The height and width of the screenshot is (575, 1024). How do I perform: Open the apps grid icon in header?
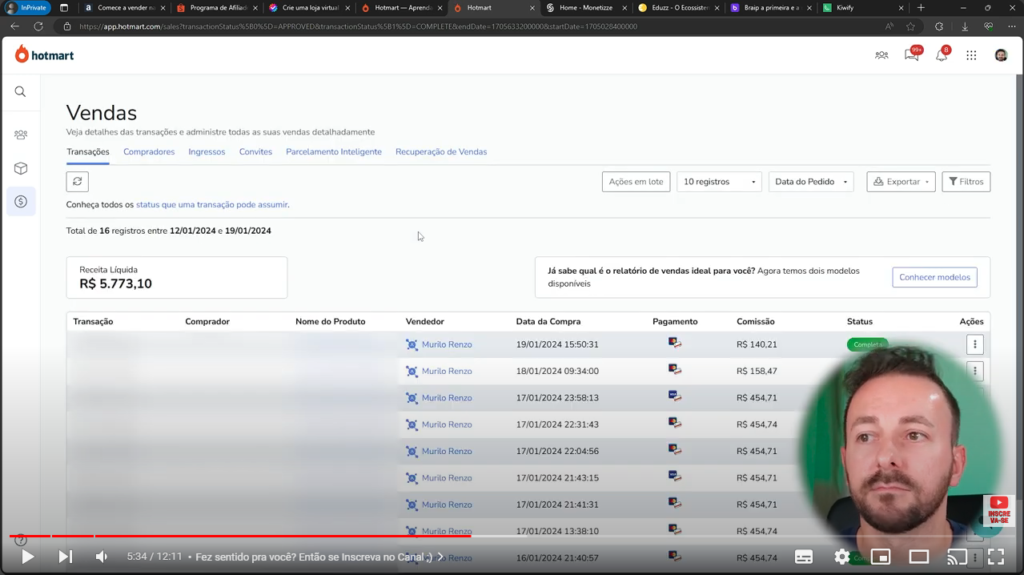[971, 55]
